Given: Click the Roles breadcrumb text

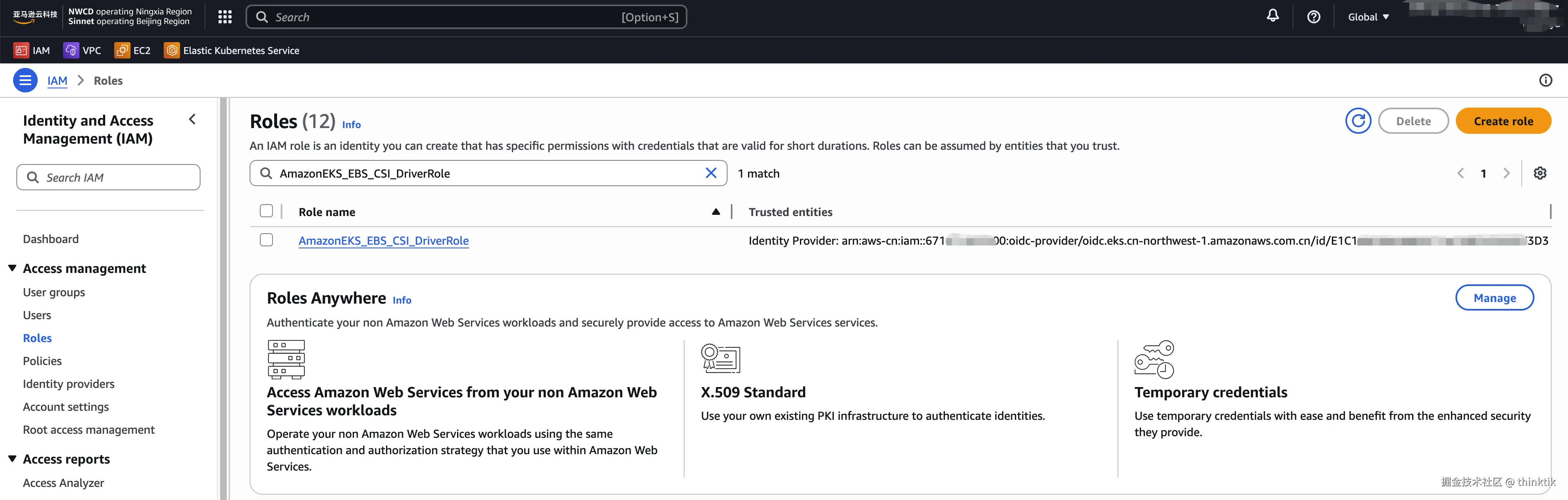Looking at the screenshot, I should [x=108, y=81].
